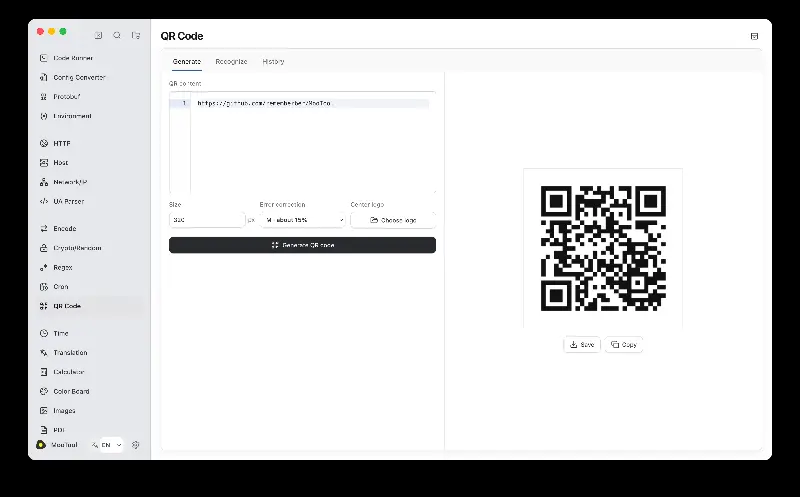Screen dimensions: 800x497
Task: Select the QR Code sidebar icon
Action: pyautogui.click(x=44, y=306)
